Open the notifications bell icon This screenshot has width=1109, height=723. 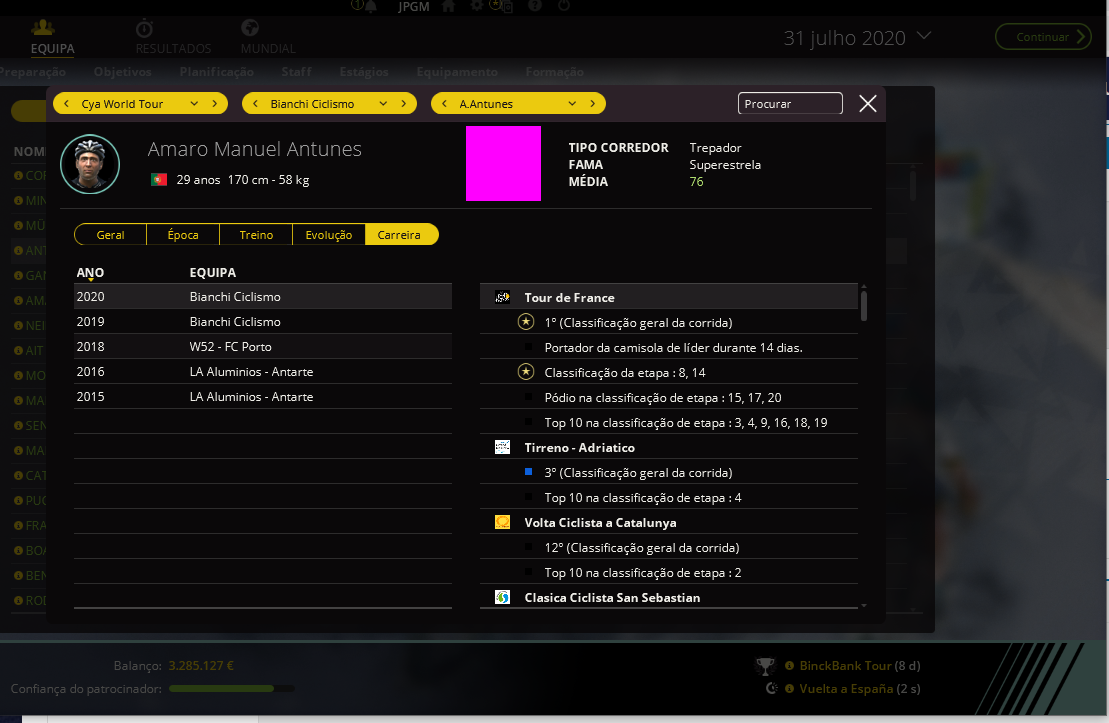(371, 6)
